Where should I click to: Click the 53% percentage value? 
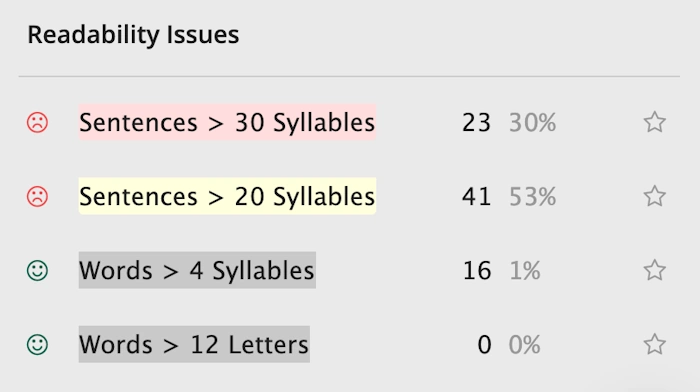click(533, 197)
